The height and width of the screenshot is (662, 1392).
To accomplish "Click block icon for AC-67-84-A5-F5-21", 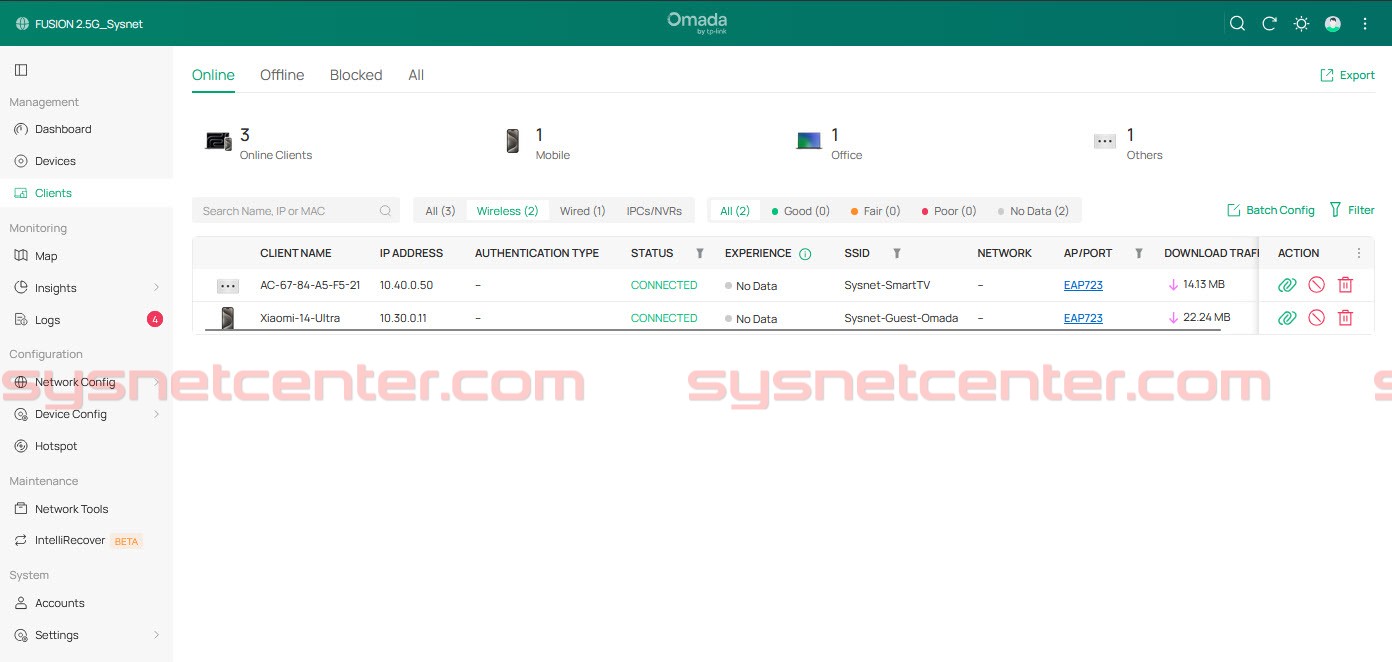I will coord(1316,285).
